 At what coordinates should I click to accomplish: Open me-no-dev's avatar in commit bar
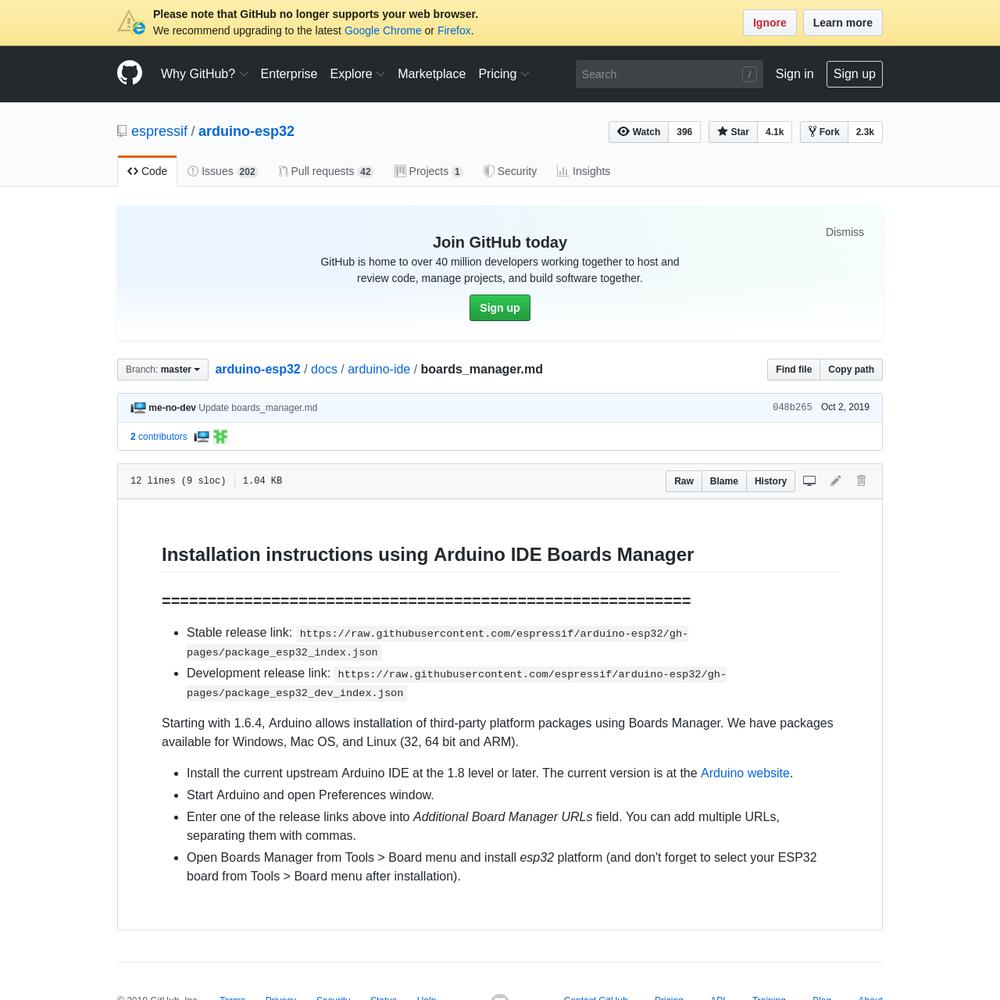point(138,408)
